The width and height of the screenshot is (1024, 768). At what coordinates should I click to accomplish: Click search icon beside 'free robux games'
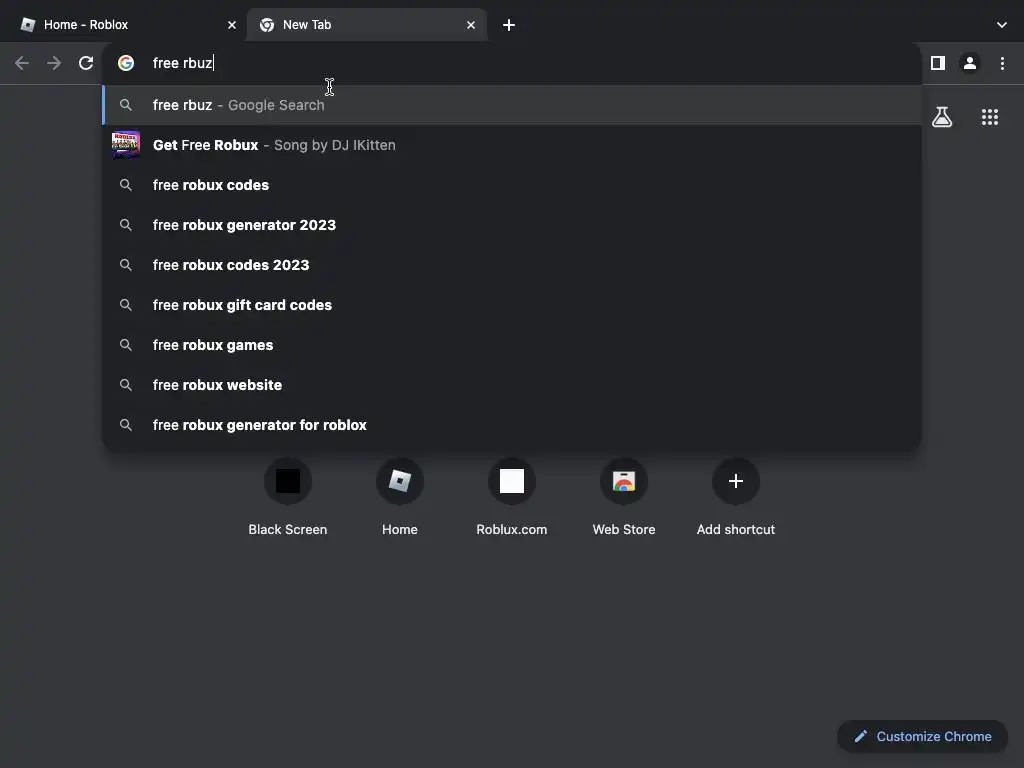click(126, 345)
